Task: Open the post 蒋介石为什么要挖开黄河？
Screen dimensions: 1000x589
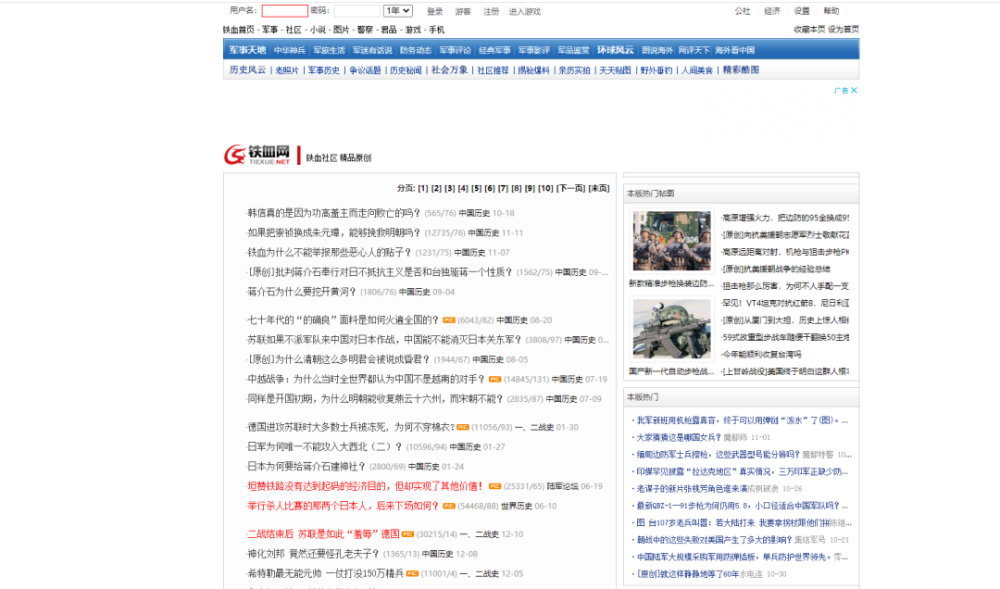Action: pos(302,292)
